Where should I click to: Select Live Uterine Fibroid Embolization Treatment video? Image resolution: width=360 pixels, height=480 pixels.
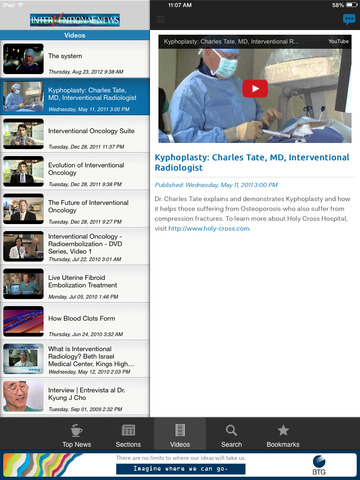[75, 284]
